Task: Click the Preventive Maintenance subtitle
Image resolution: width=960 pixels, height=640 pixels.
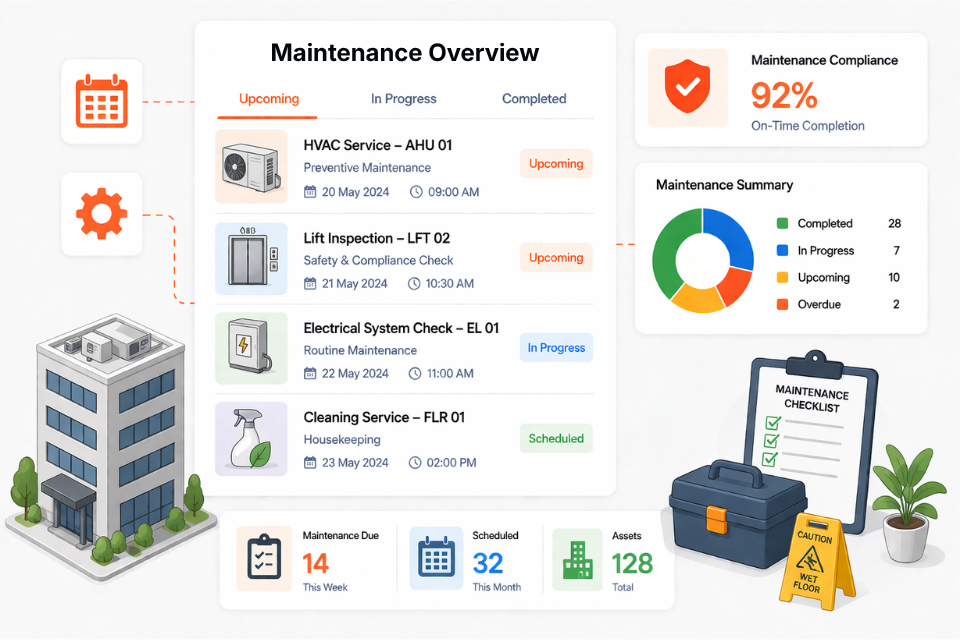Action: 367,167
